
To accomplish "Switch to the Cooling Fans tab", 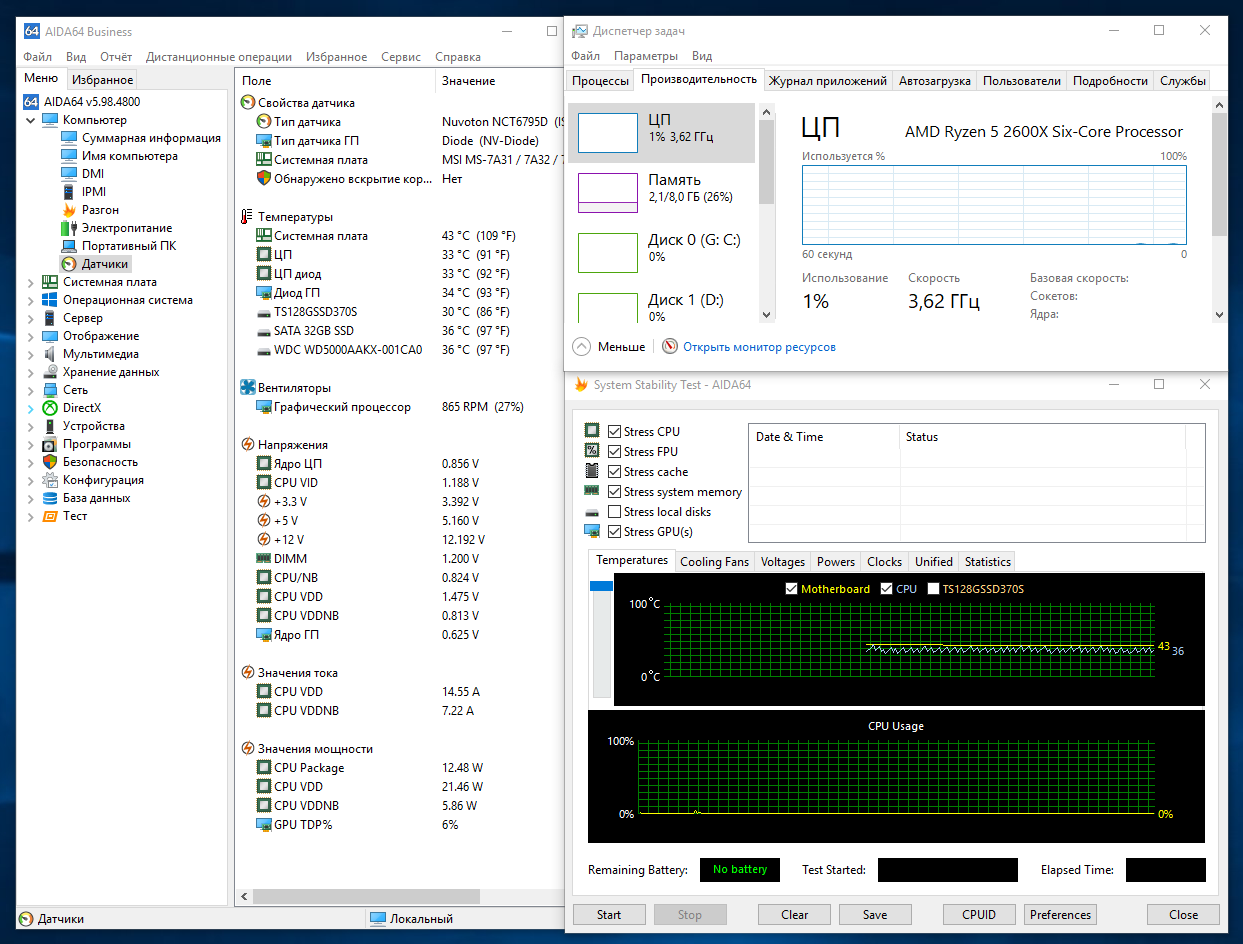I will click(714, 561).
